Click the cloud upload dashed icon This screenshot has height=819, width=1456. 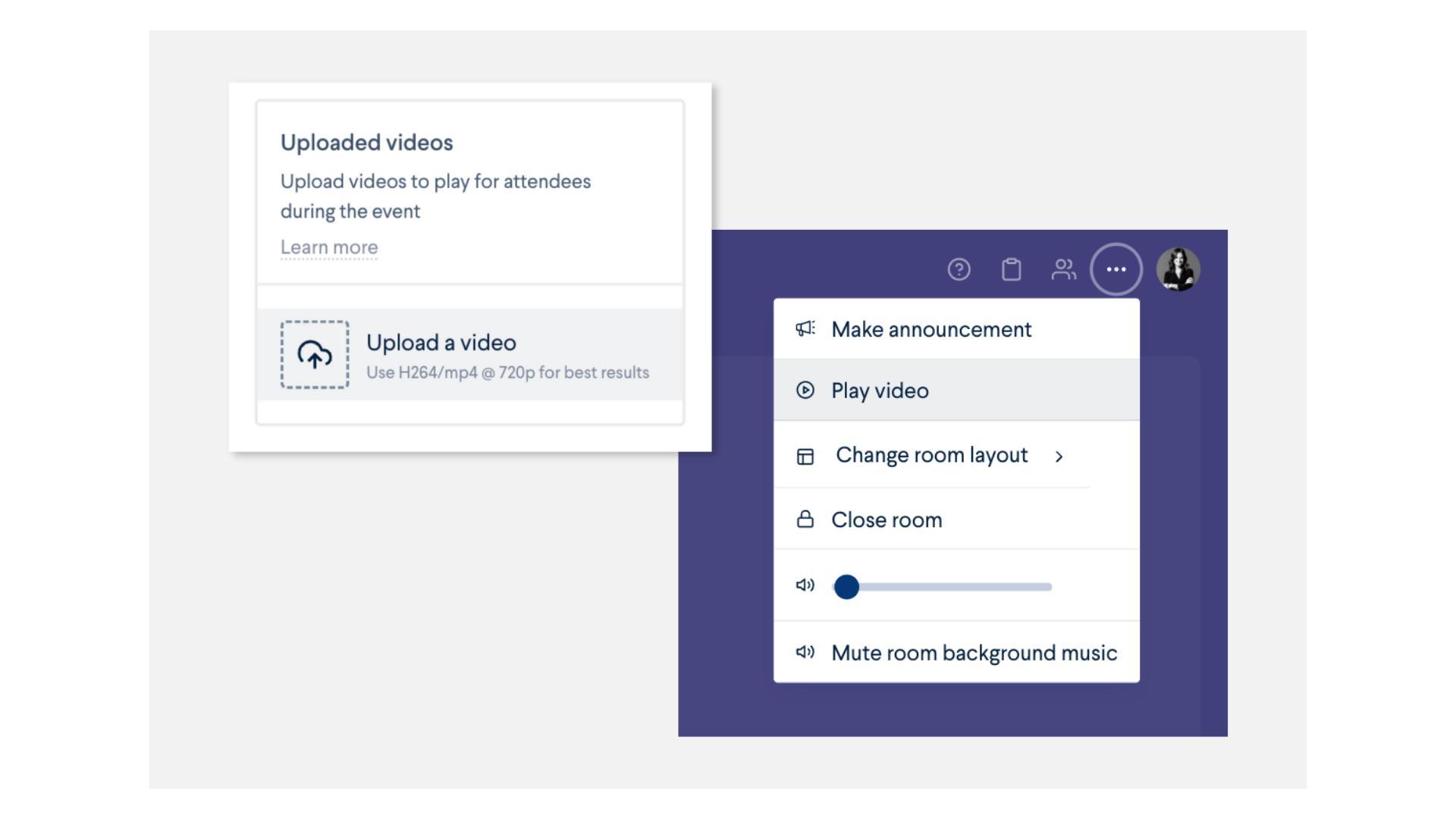click(315, 355)
